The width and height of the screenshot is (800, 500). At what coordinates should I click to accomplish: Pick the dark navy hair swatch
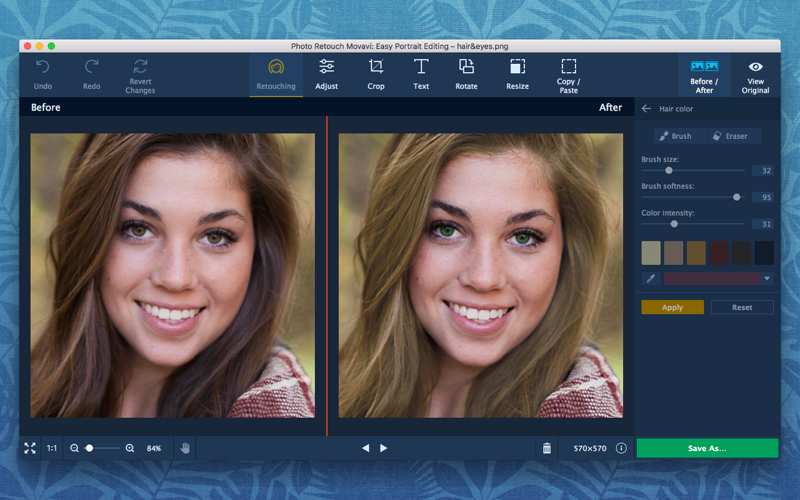pyautogui.click(x=764, y=253)
